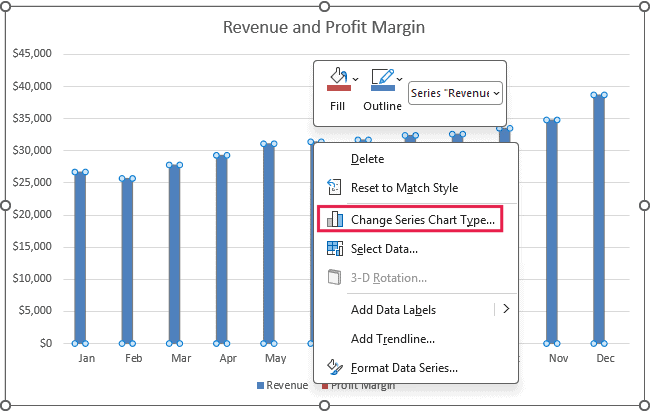Click the top-center chart resize handle
Screen dimensions: 652x412
(324, 6)
